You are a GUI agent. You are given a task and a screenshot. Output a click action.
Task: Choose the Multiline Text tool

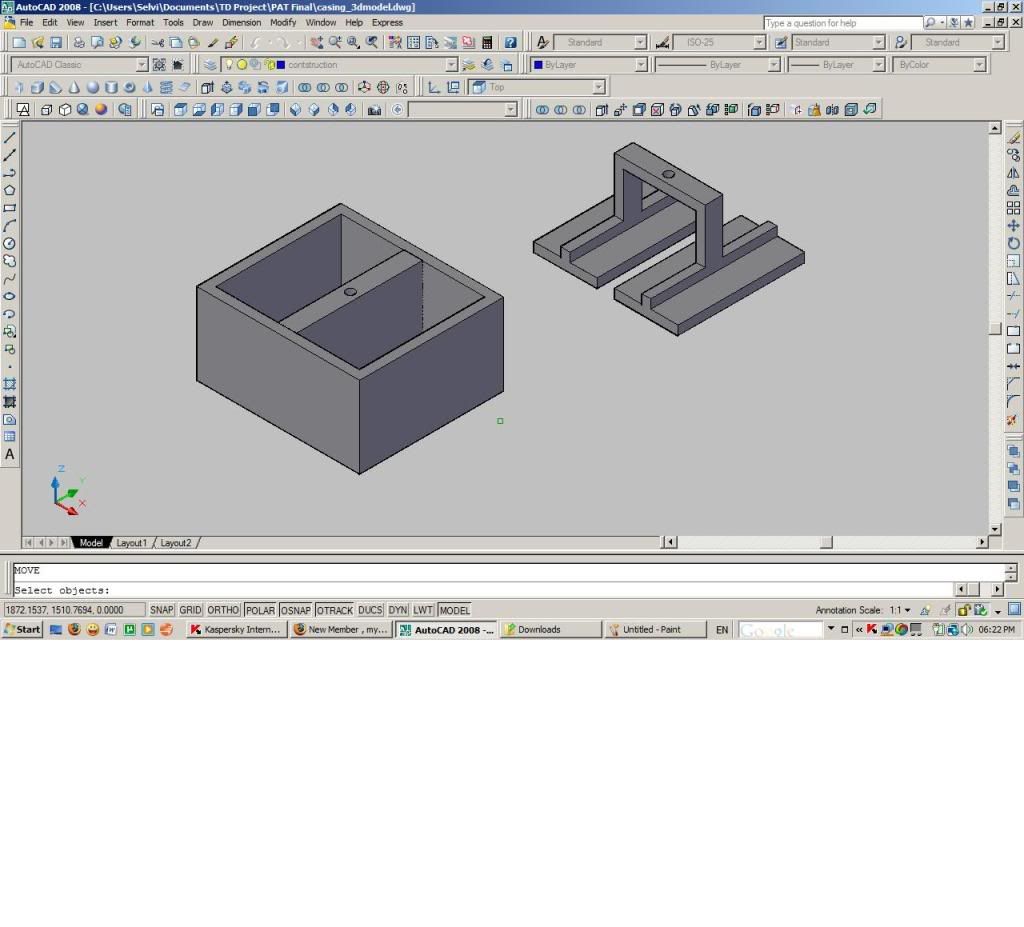(x=10, y=454)
